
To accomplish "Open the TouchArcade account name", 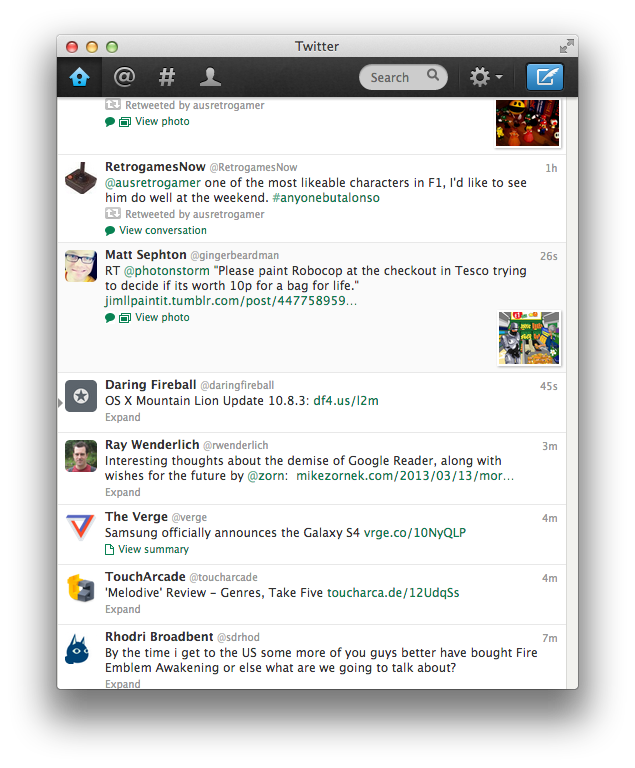I will [145, 577].
